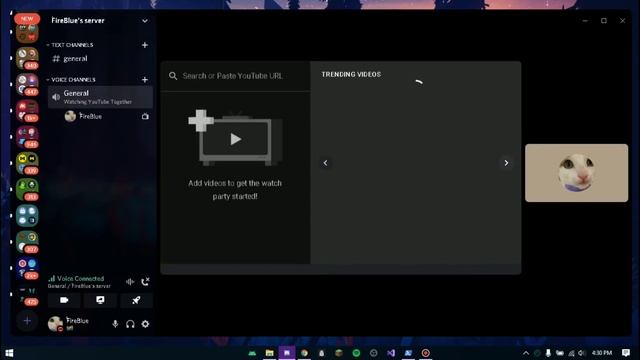Show previous trending videos

pyautogui.click(x=325, y=163)
